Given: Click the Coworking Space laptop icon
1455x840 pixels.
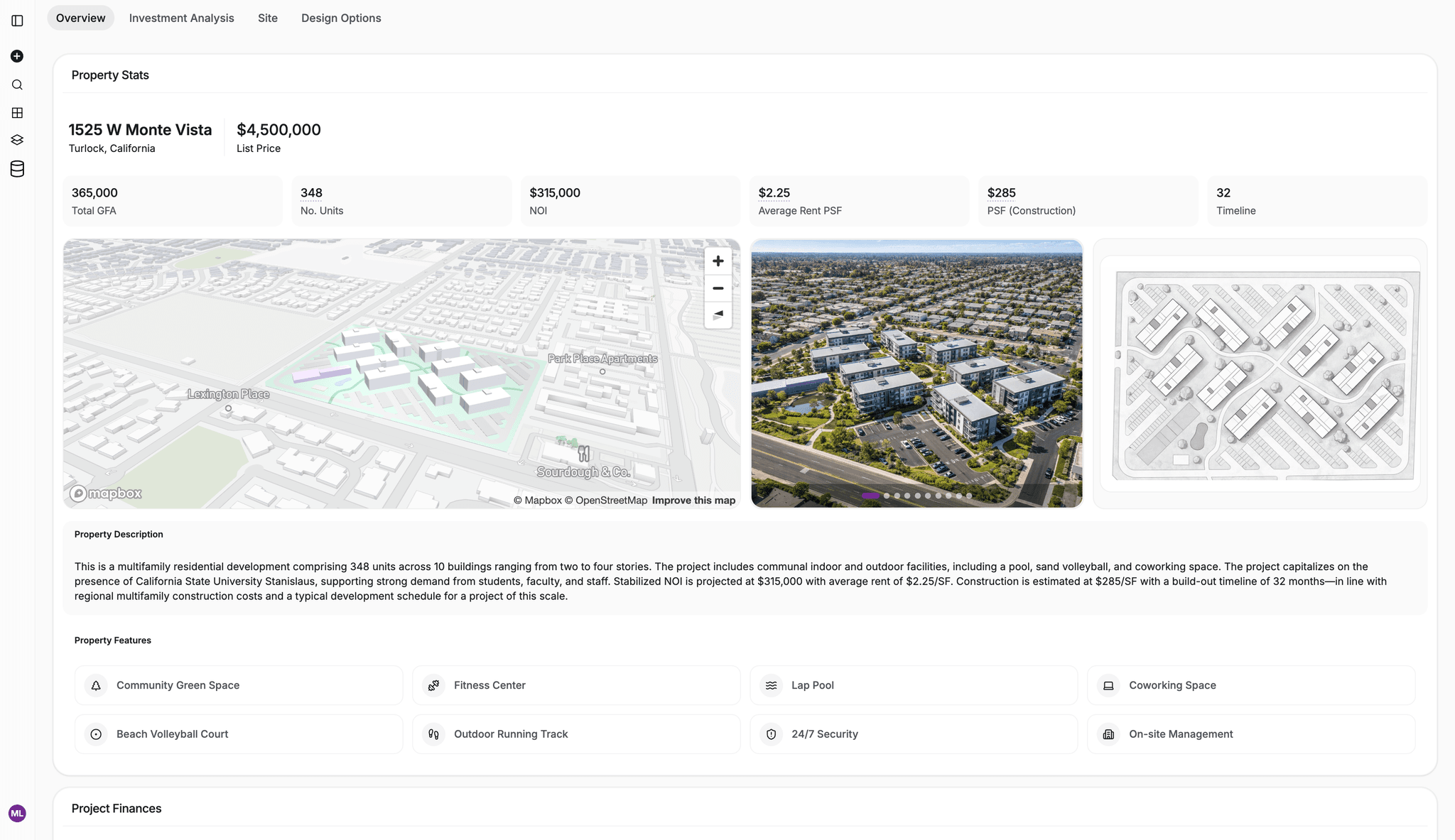Looking at the screenshot, I should click(1108, 685).
